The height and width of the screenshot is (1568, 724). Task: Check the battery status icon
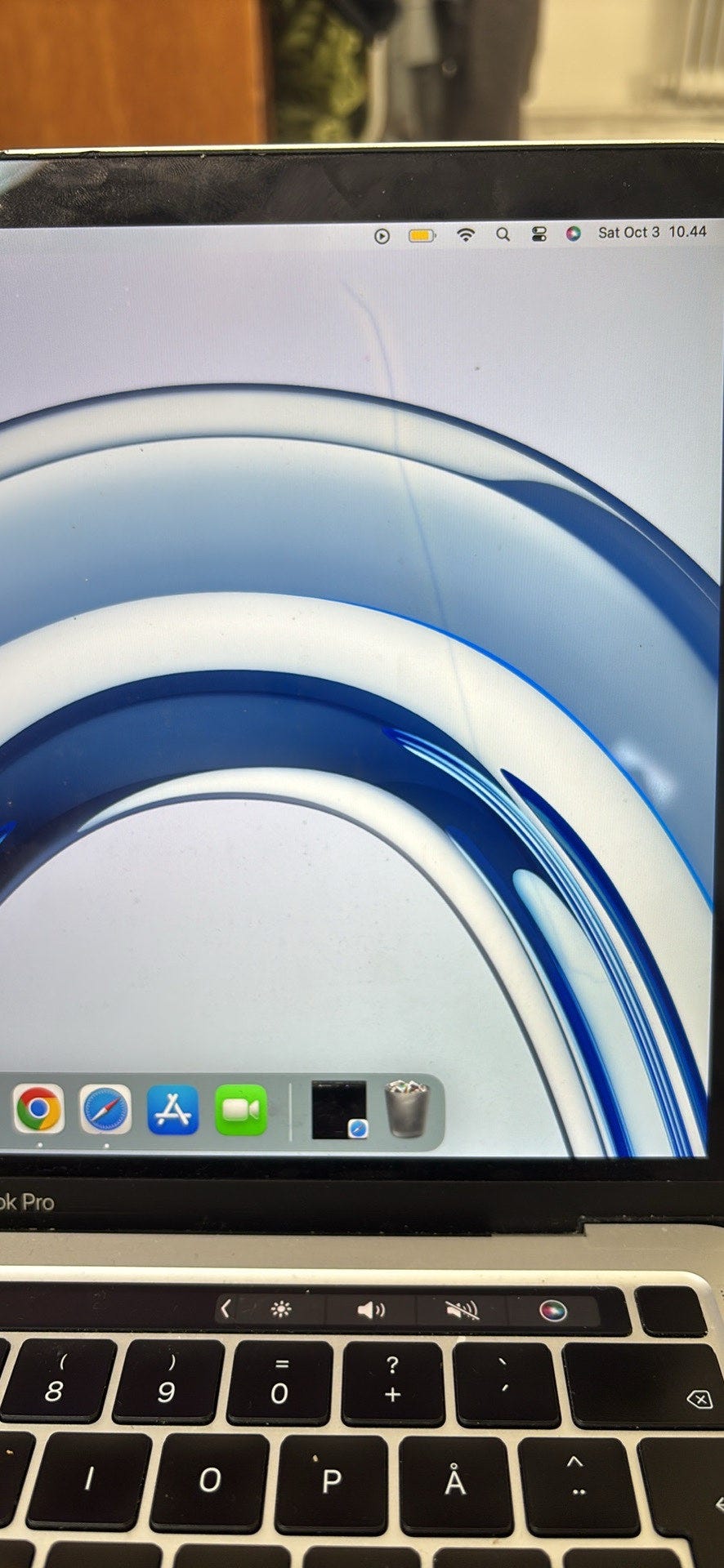422,236
